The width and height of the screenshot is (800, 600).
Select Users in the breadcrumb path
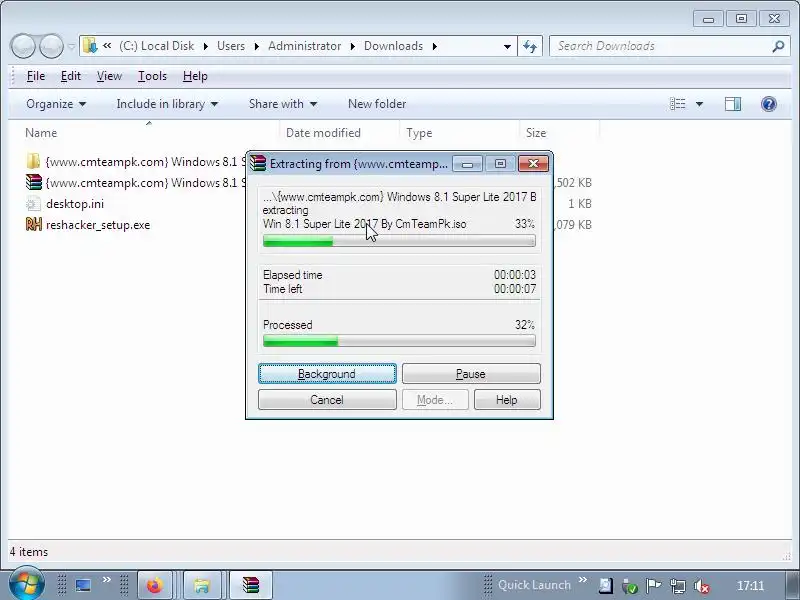click(x=231, y=46)
